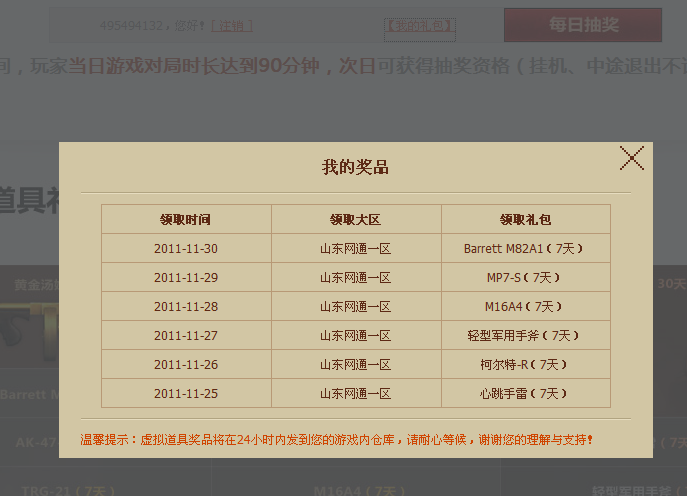Open the 我的礼包 link
The image size is (687, 496).
[420, 26]
